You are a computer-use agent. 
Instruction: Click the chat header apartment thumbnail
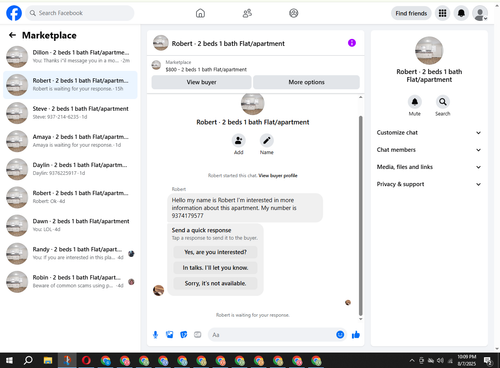(x=160, y=43)
